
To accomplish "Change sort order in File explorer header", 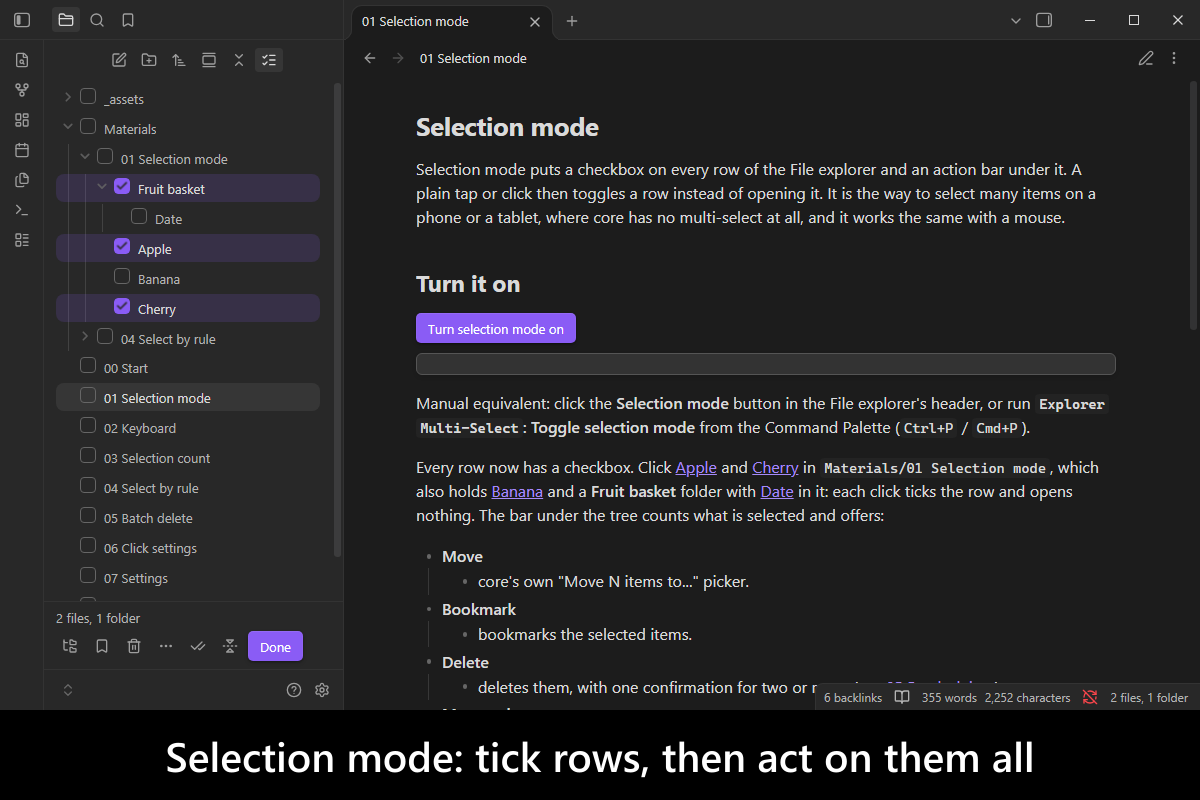I will [179, 60].
